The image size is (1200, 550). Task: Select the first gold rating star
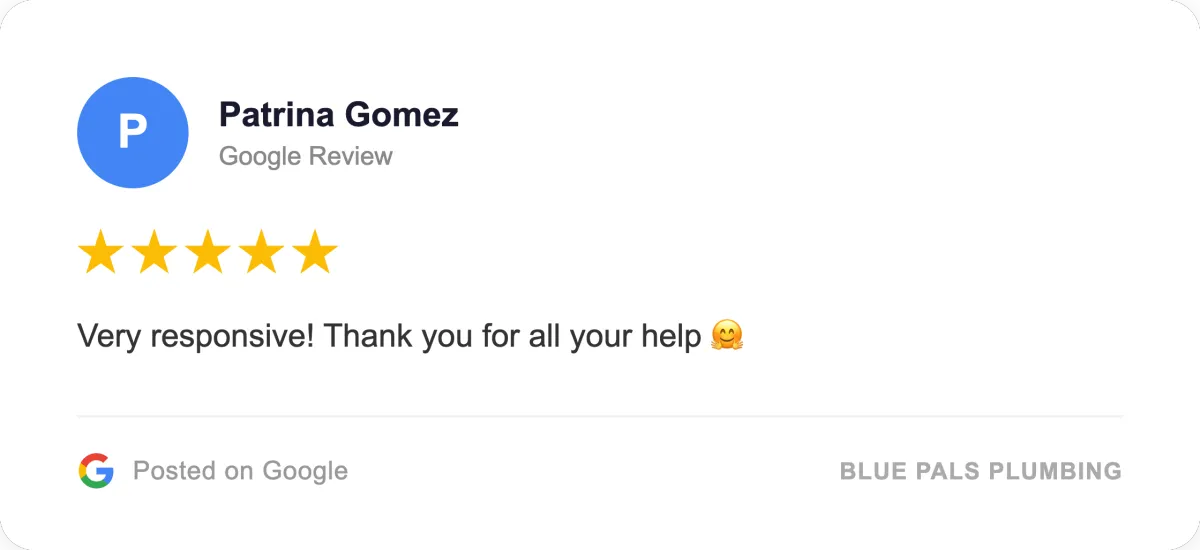[99, 252]
